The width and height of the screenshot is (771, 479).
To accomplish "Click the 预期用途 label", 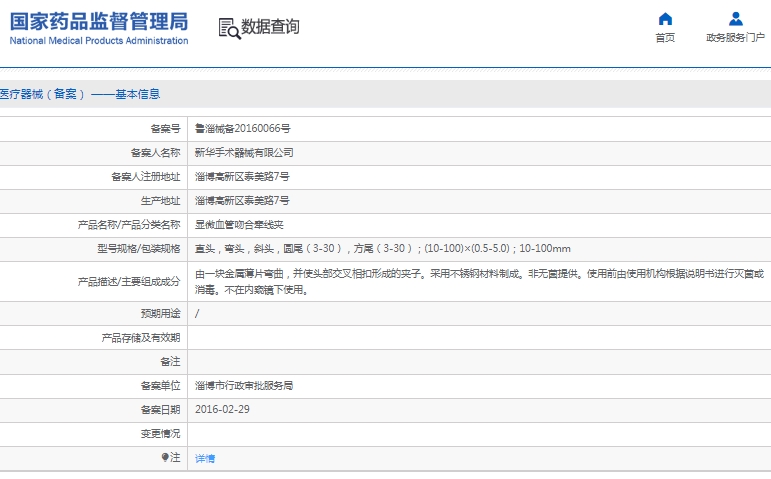I will 160,313.
